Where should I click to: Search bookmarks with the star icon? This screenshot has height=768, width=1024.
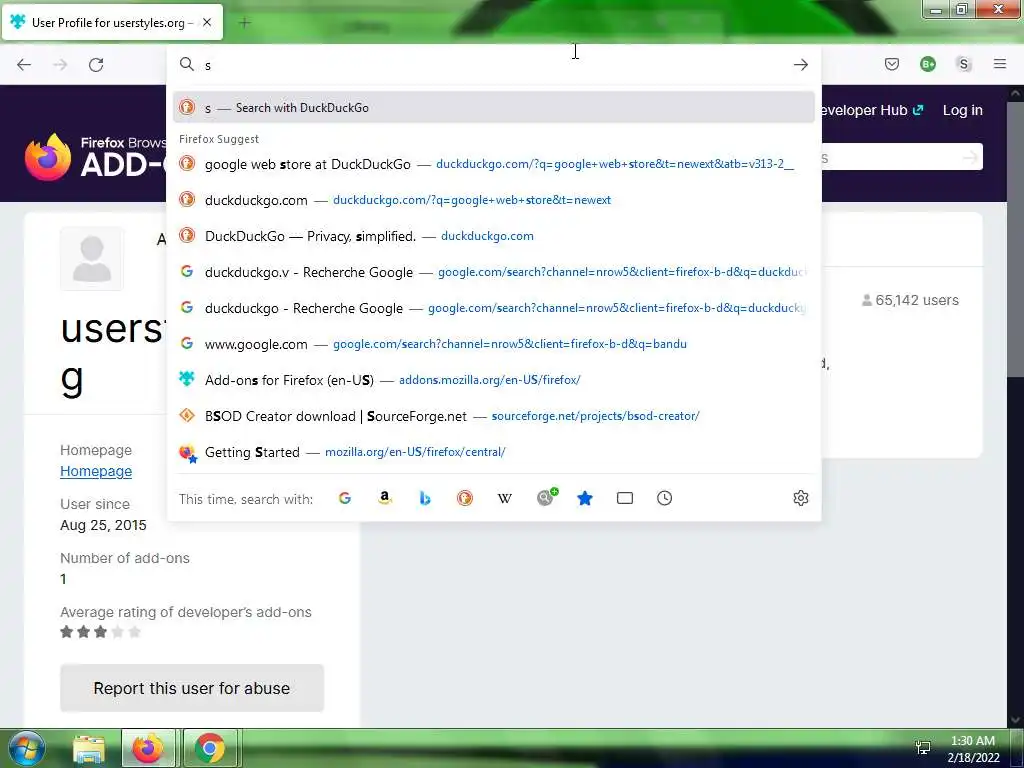584,498
